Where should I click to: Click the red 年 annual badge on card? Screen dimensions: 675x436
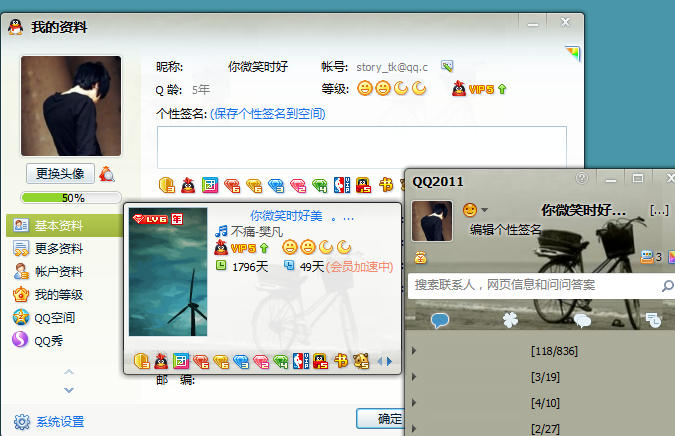click(177, 219)
